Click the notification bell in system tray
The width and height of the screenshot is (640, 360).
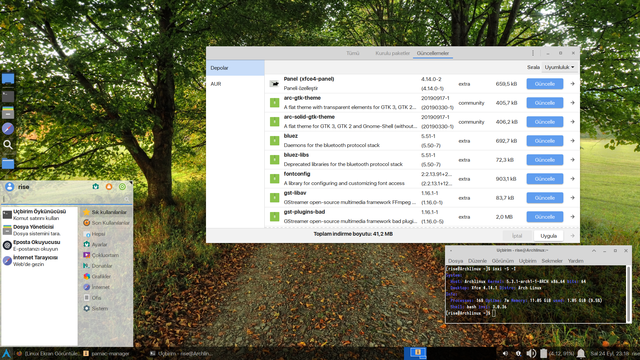(x=581, y=353)
